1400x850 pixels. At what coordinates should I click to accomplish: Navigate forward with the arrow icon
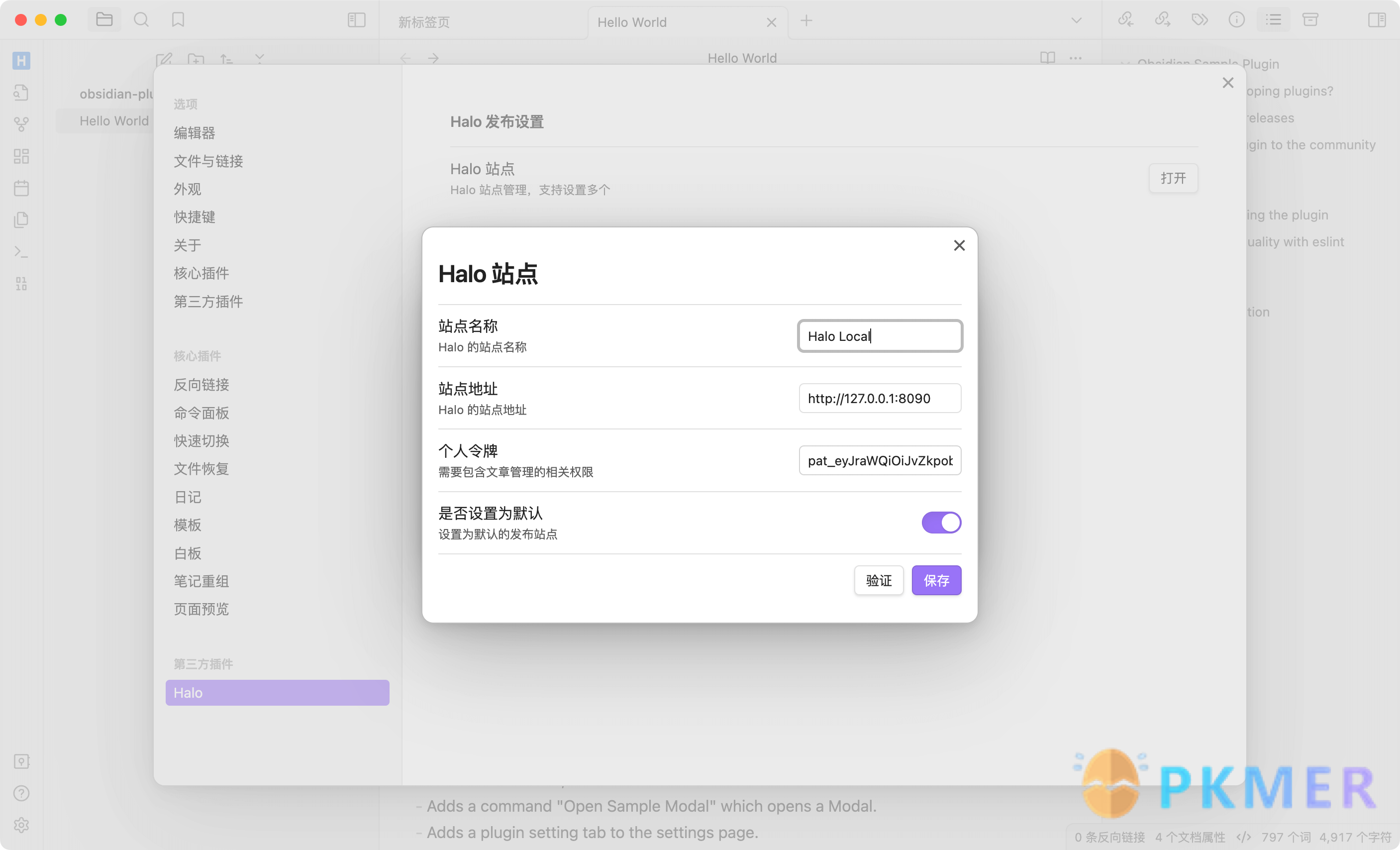pyautogui.click(x=433, y=58)
